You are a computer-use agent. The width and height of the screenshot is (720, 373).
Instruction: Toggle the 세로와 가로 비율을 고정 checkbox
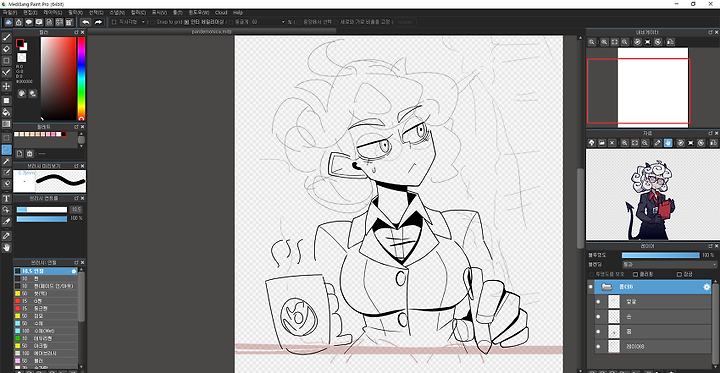pyautogui.click(x=337, y=22)
